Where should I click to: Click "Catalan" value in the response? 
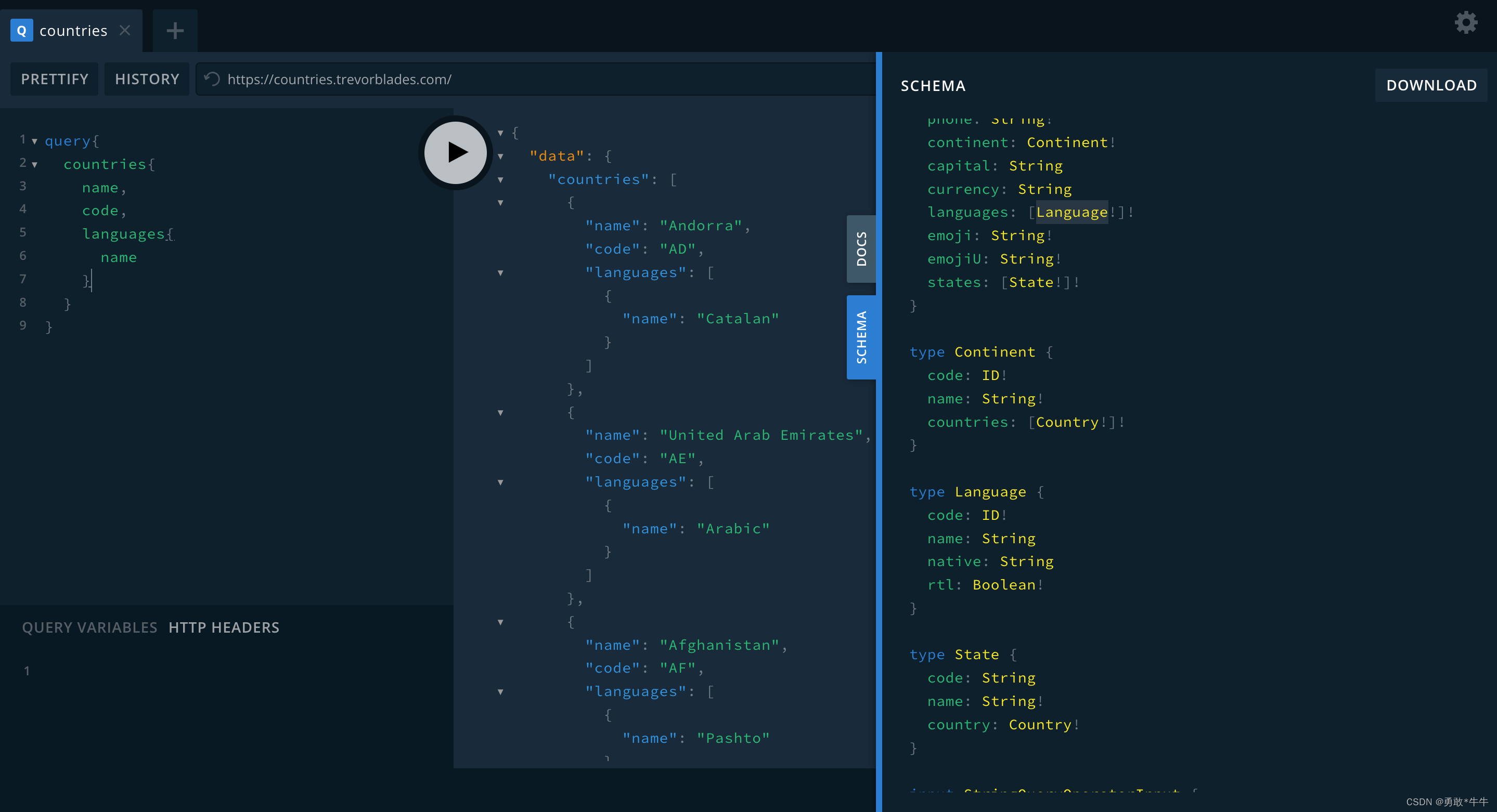click(738, 319)
